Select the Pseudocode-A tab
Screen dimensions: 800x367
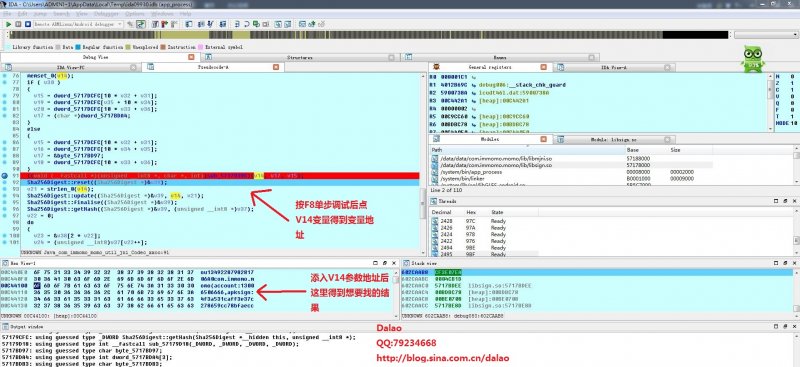[213, 67]
